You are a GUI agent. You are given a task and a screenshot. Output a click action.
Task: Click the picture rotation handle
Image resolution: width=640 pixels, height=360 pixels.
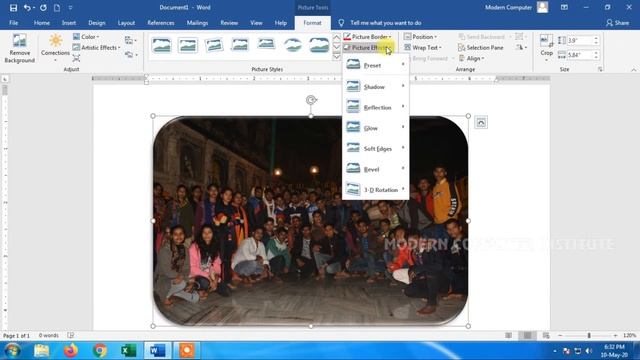[x=311, y=100]
